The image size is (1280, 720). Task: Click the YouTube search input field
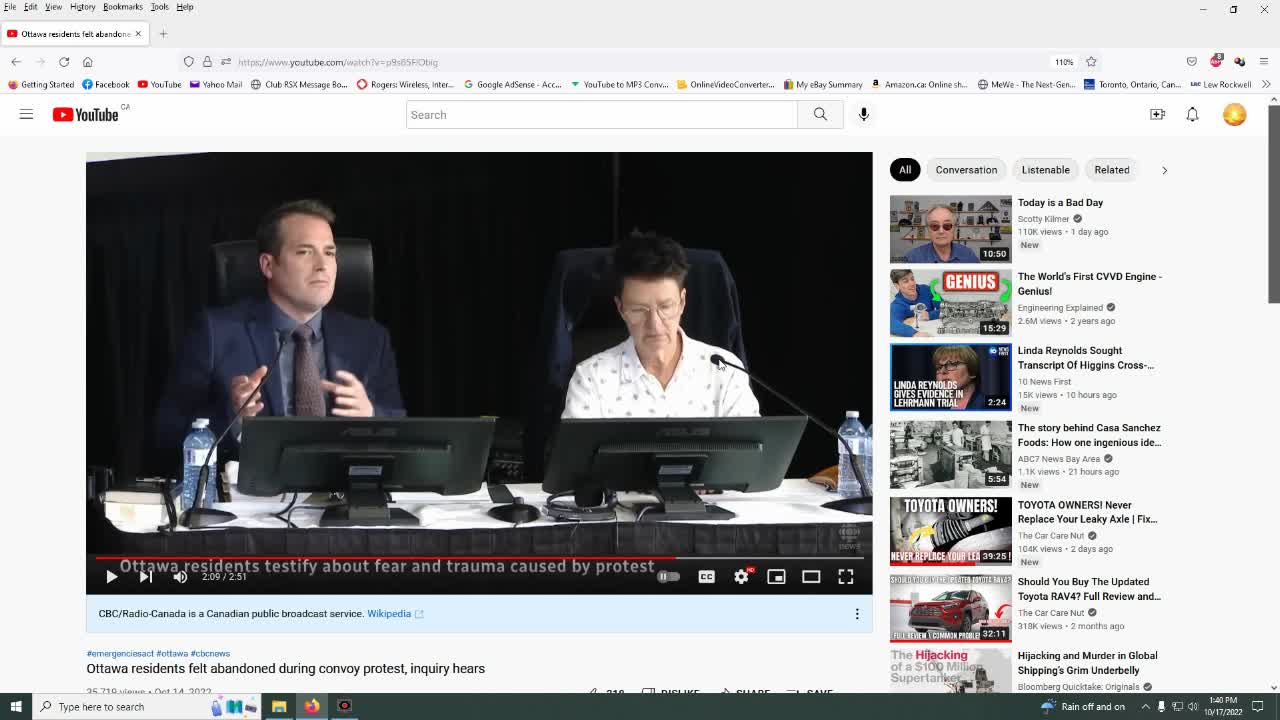pyautogui.click(x=601, y=115)
